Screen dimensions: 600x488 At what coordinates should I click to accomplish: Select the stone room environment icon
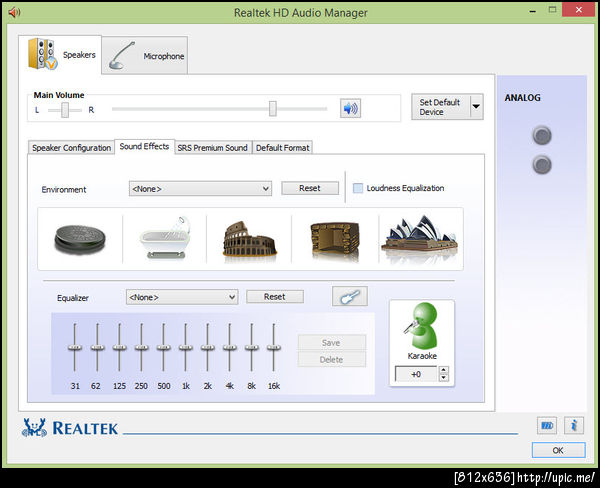tap(335, 240)
